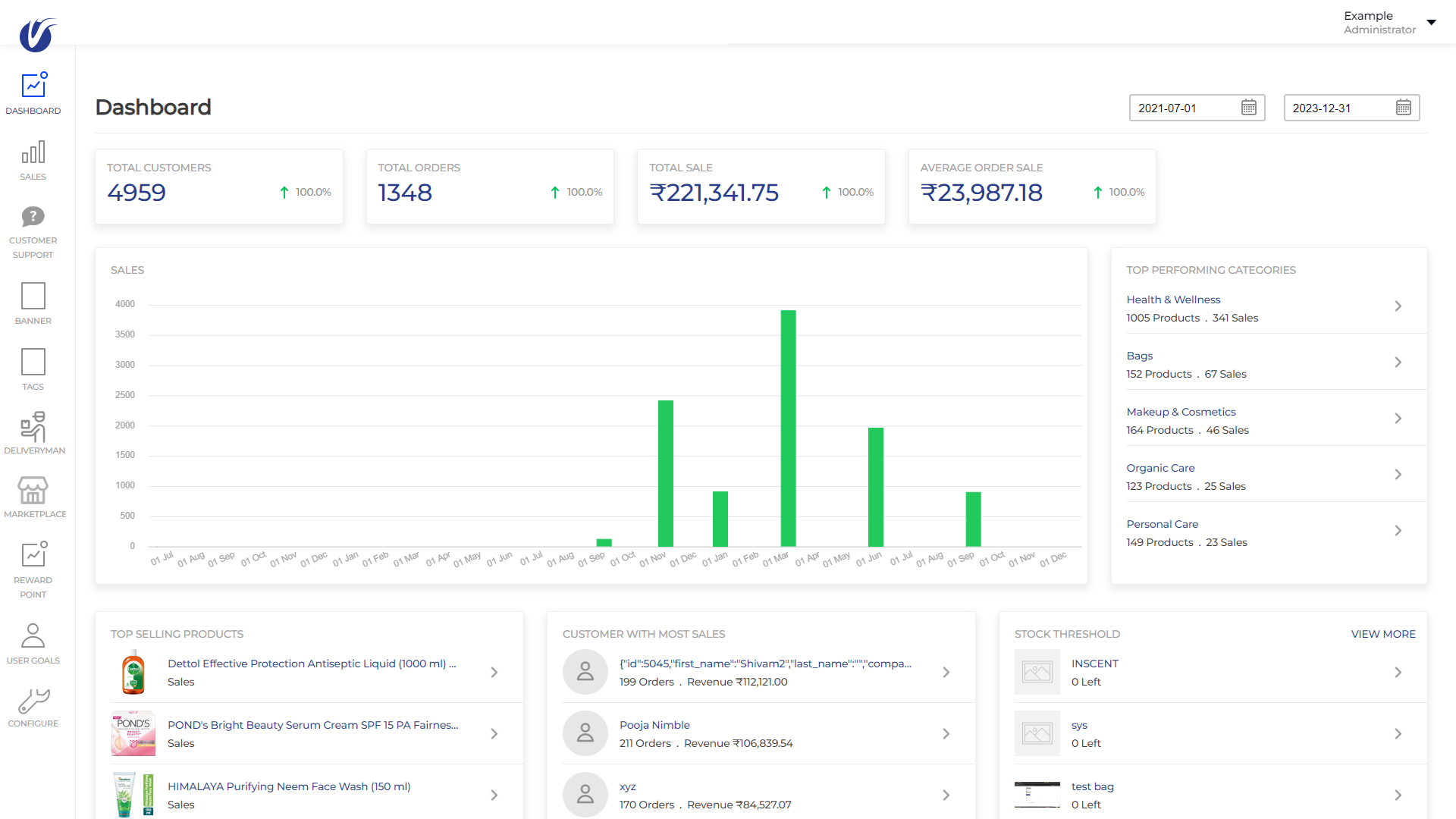The height and width of the screenshot is (819, 1456).
Task: Select the Banner menu item
Action: click(x=33, y=297)
